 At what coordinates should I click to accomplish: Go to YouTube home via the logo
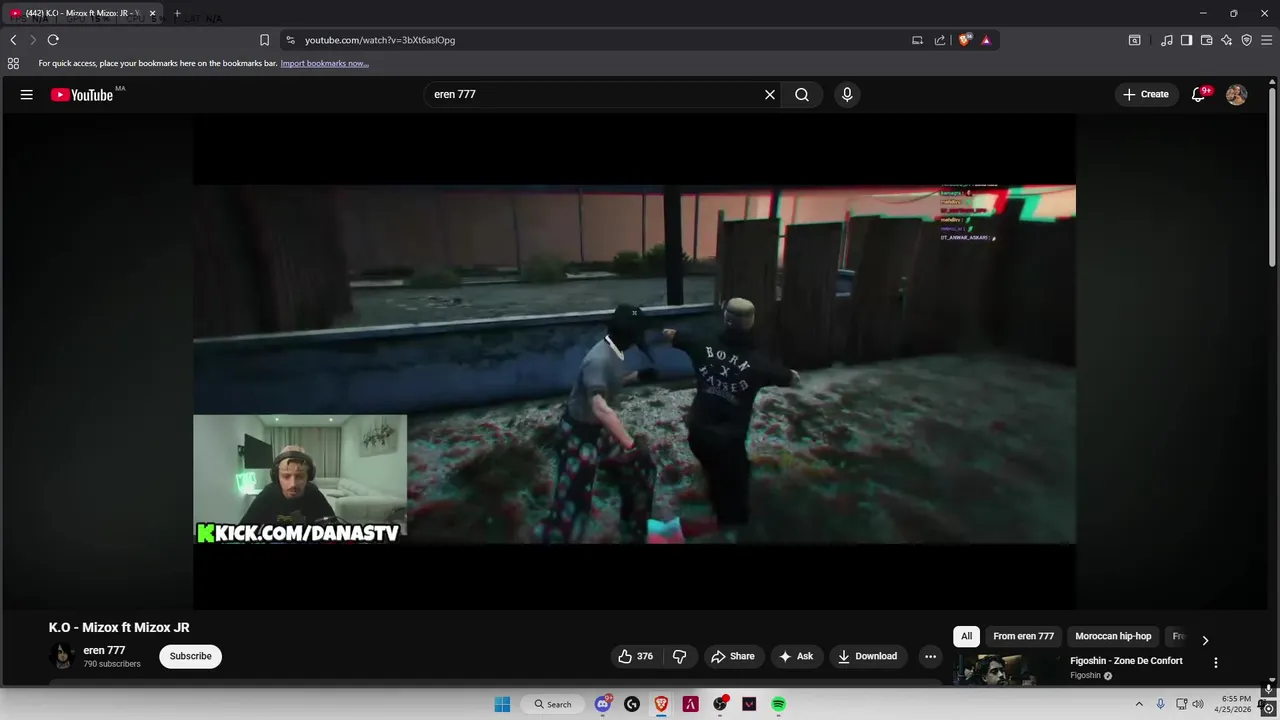[x=82, y=95]
